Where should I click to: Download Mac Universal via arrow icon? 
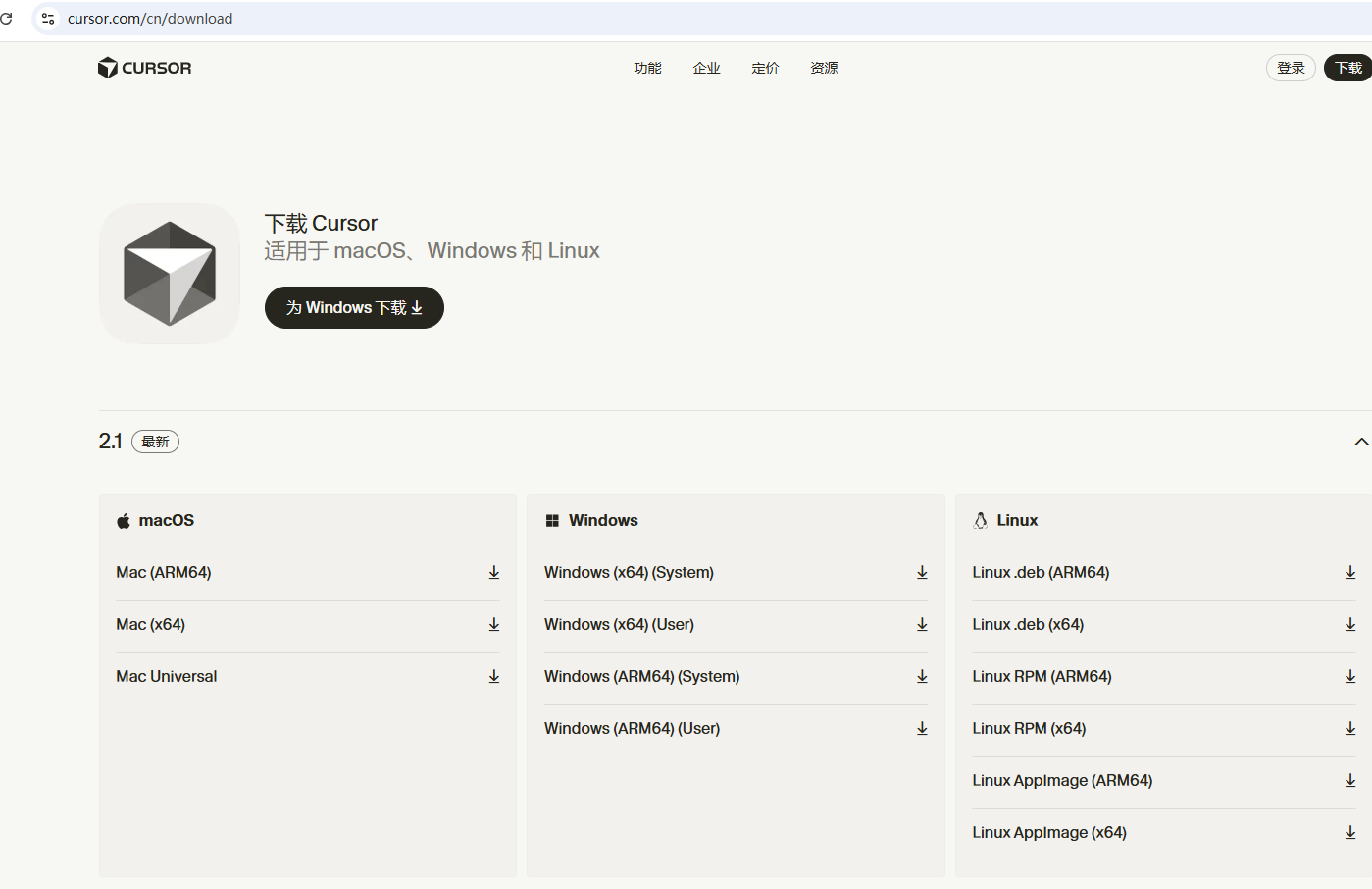(x=494, y=676)
